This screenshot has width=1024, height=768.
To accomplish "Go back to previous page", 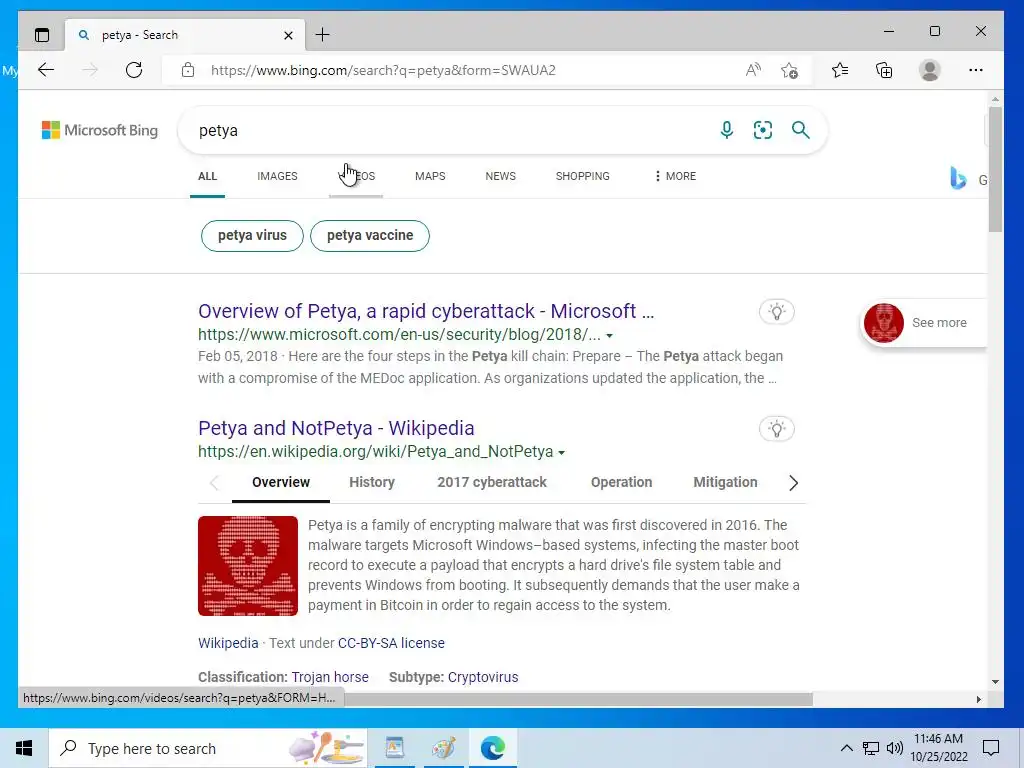I will tap(46, 70).
